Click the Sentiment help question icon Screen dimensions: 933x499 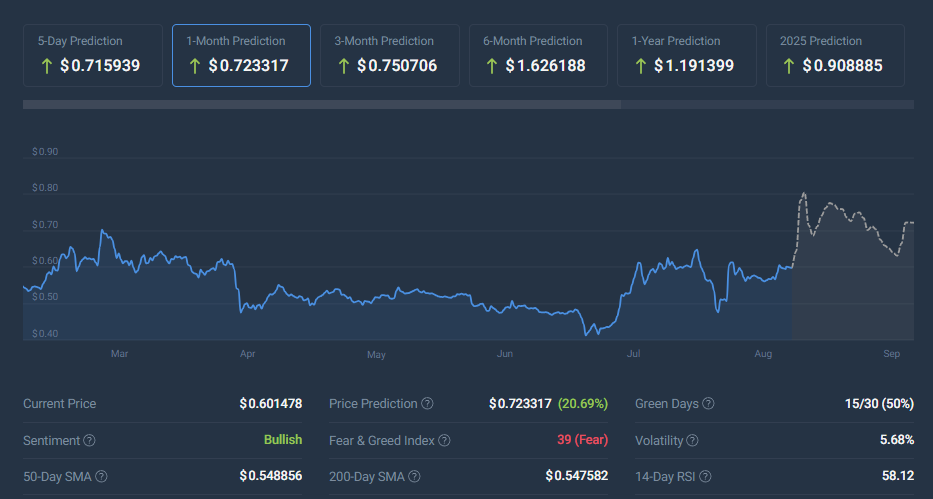click(x=89, y=441)
